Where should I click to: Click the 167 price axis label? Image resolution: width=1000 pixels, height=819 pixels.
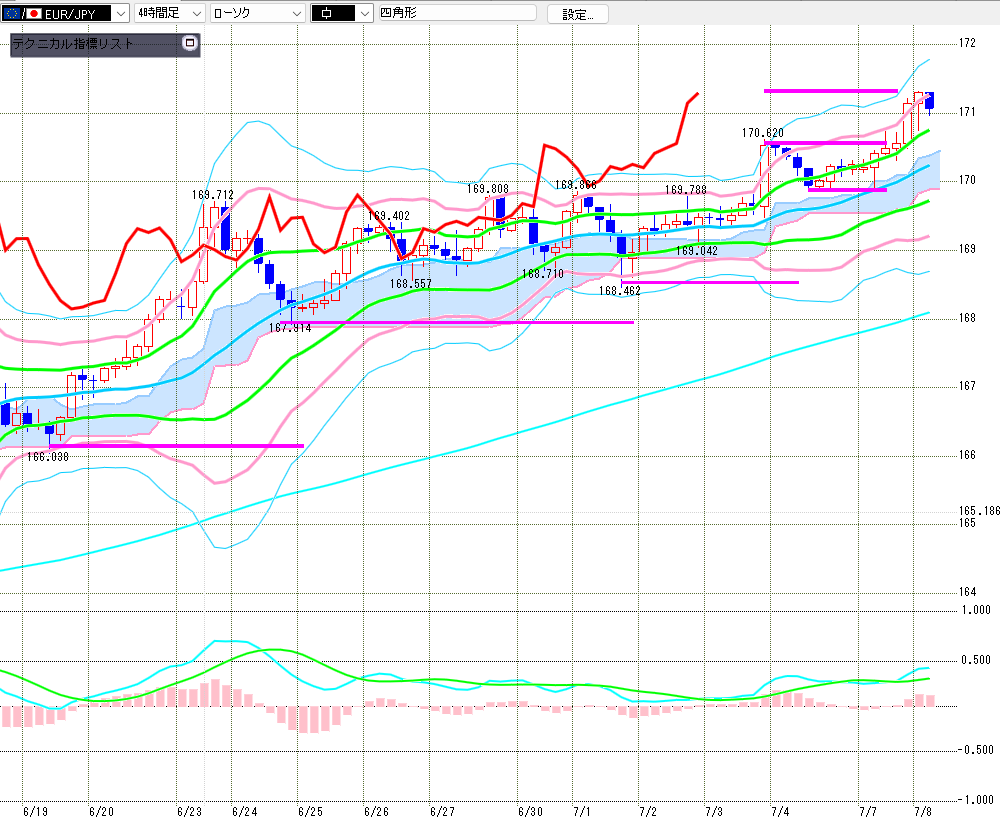[x=967, y=386]
